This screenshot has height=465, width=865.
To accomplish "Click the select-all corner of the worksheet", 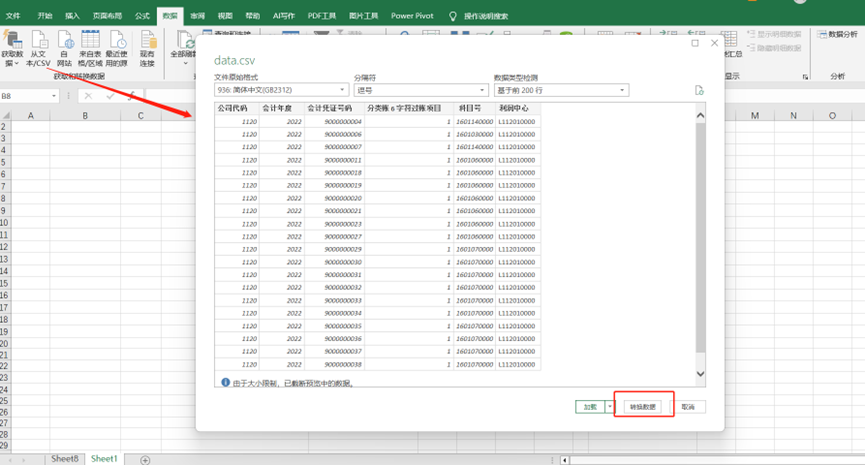I will point(6,115).
